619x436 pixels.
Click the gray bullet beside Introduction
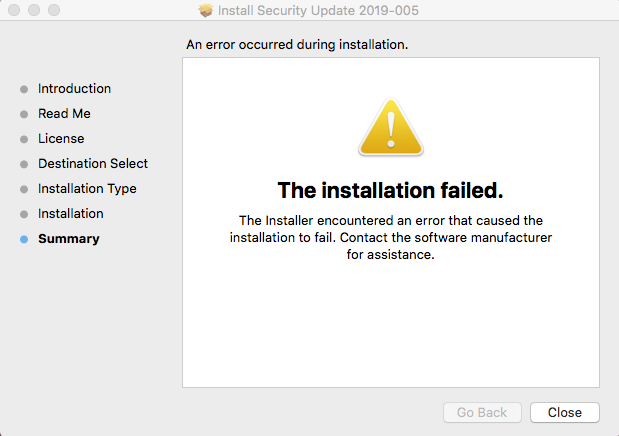24,89
